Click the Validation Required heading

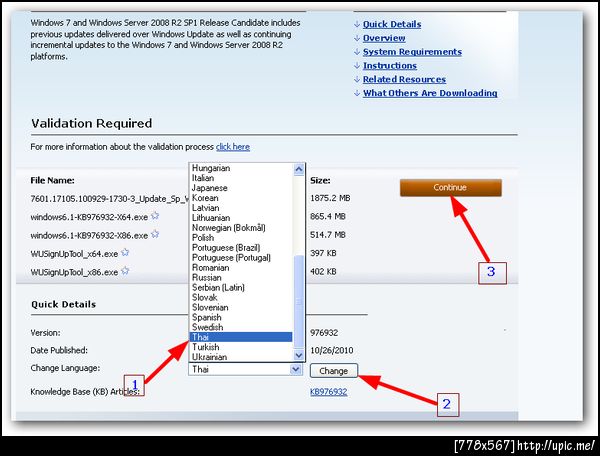[x=91, y=123]
